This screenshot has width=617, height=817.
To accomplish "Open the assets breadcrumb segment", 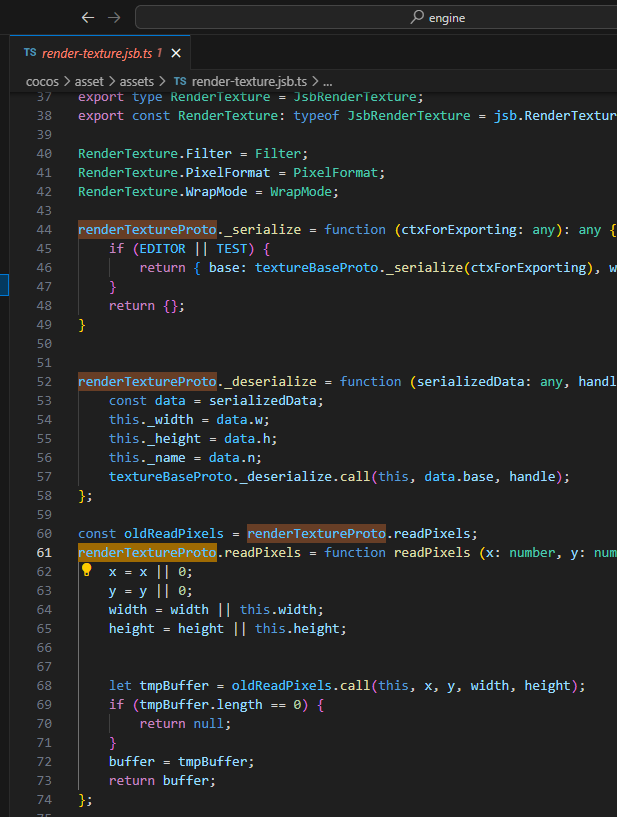I will [x=137, y=82].
